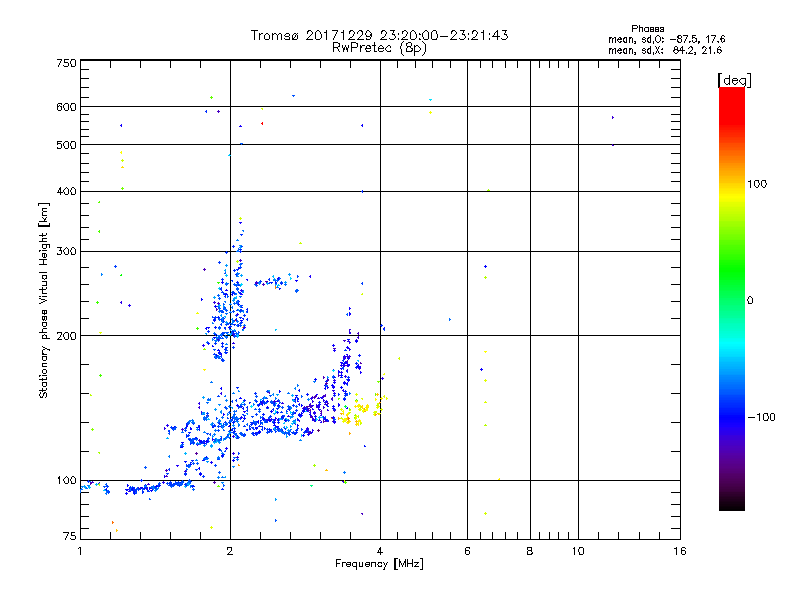The image size is (800, 600).
Task: Click the Stationary phase Virtual Height [km] axis title
Action: point(44,301)
